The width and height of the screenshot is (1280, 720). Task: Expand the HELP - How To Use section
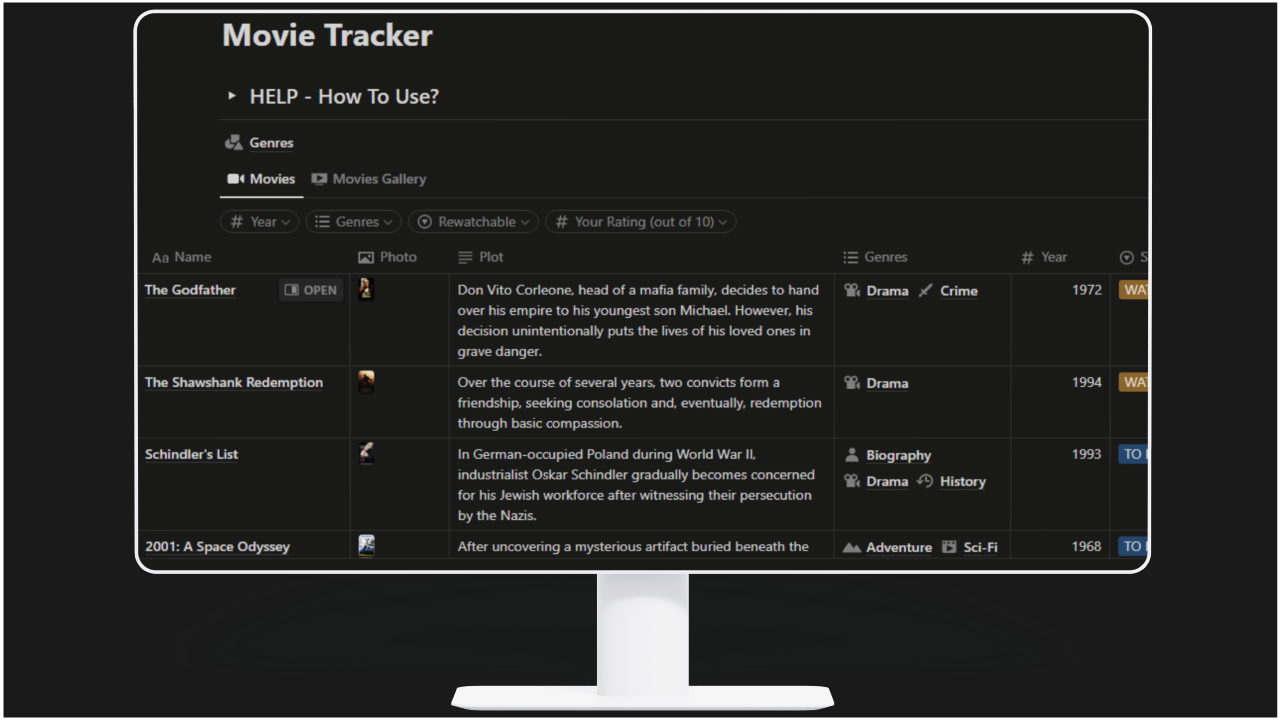pyautogui.click(x=231, y=96)
